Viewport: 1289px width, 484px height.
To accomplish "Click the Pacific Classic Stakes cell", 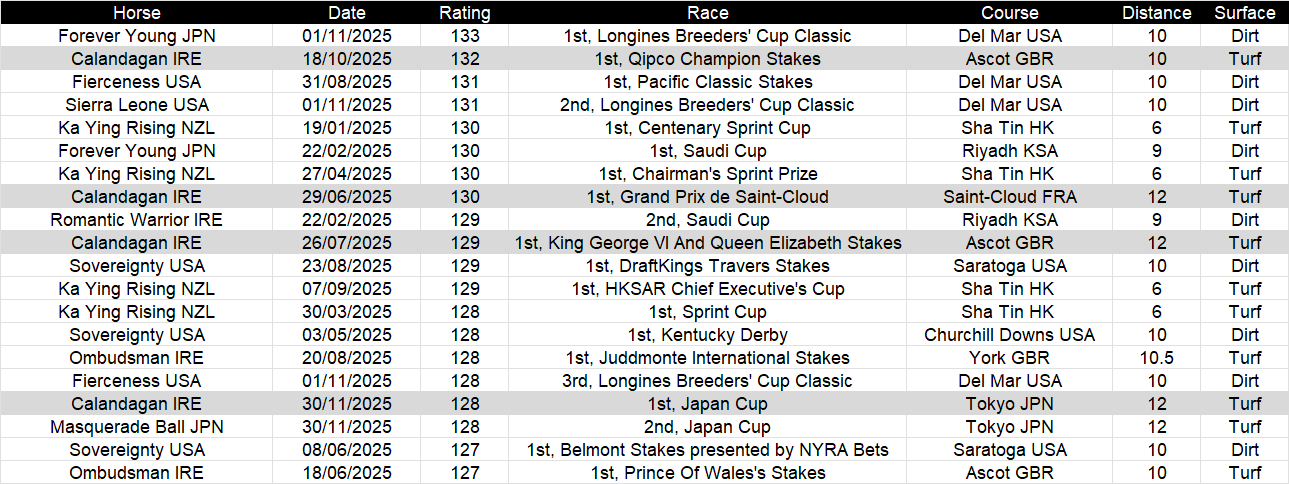I will click(708, 82).
